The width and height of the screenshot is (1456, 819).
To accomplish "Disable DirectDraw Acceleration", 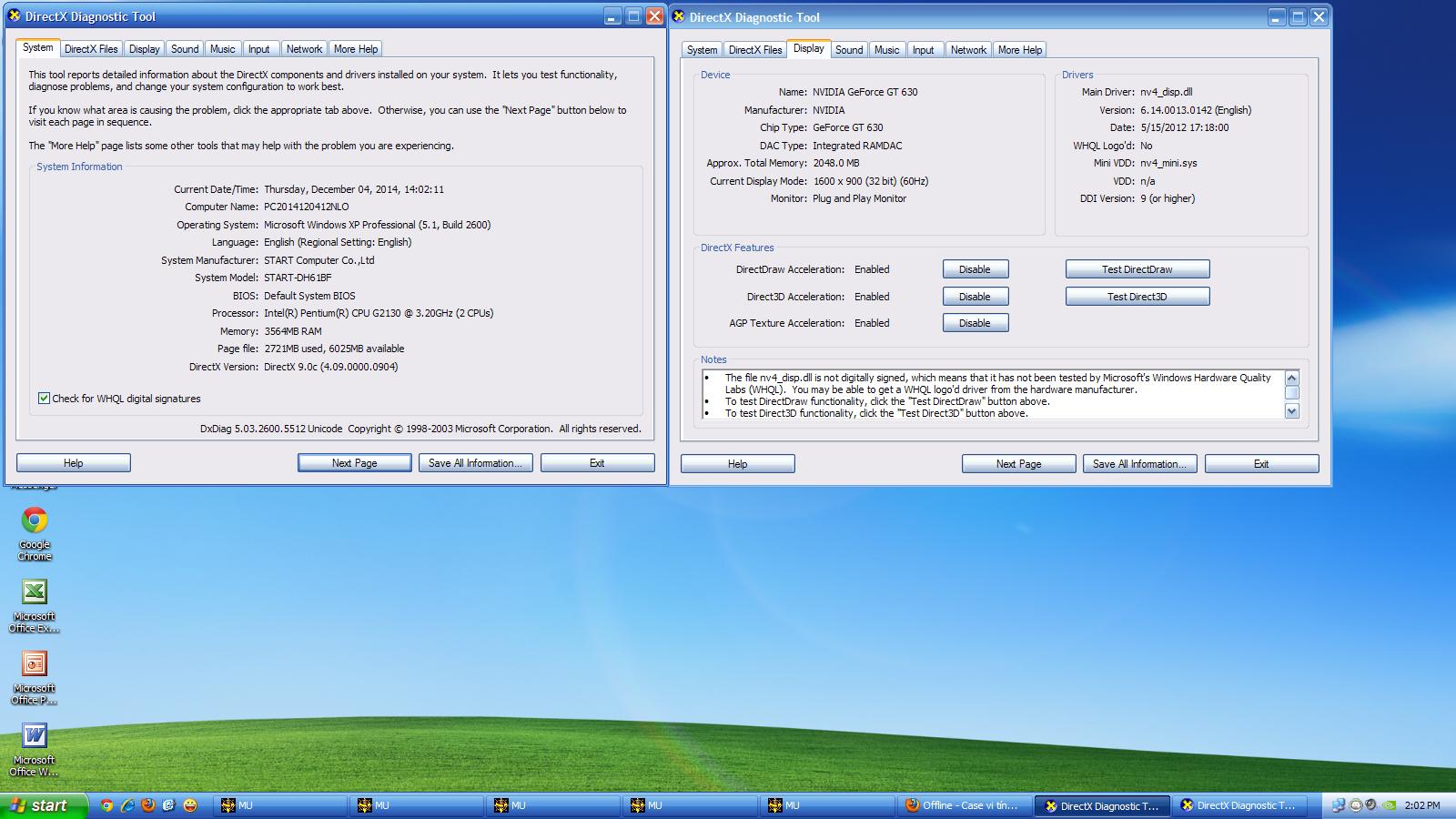I will click(976, 269).
